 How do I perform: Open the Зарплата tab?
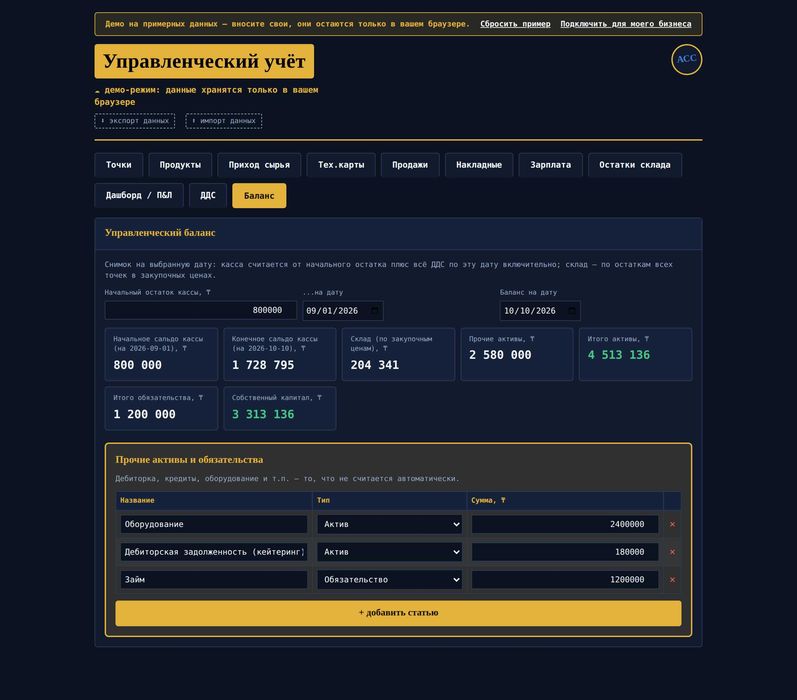pos(550,165)
